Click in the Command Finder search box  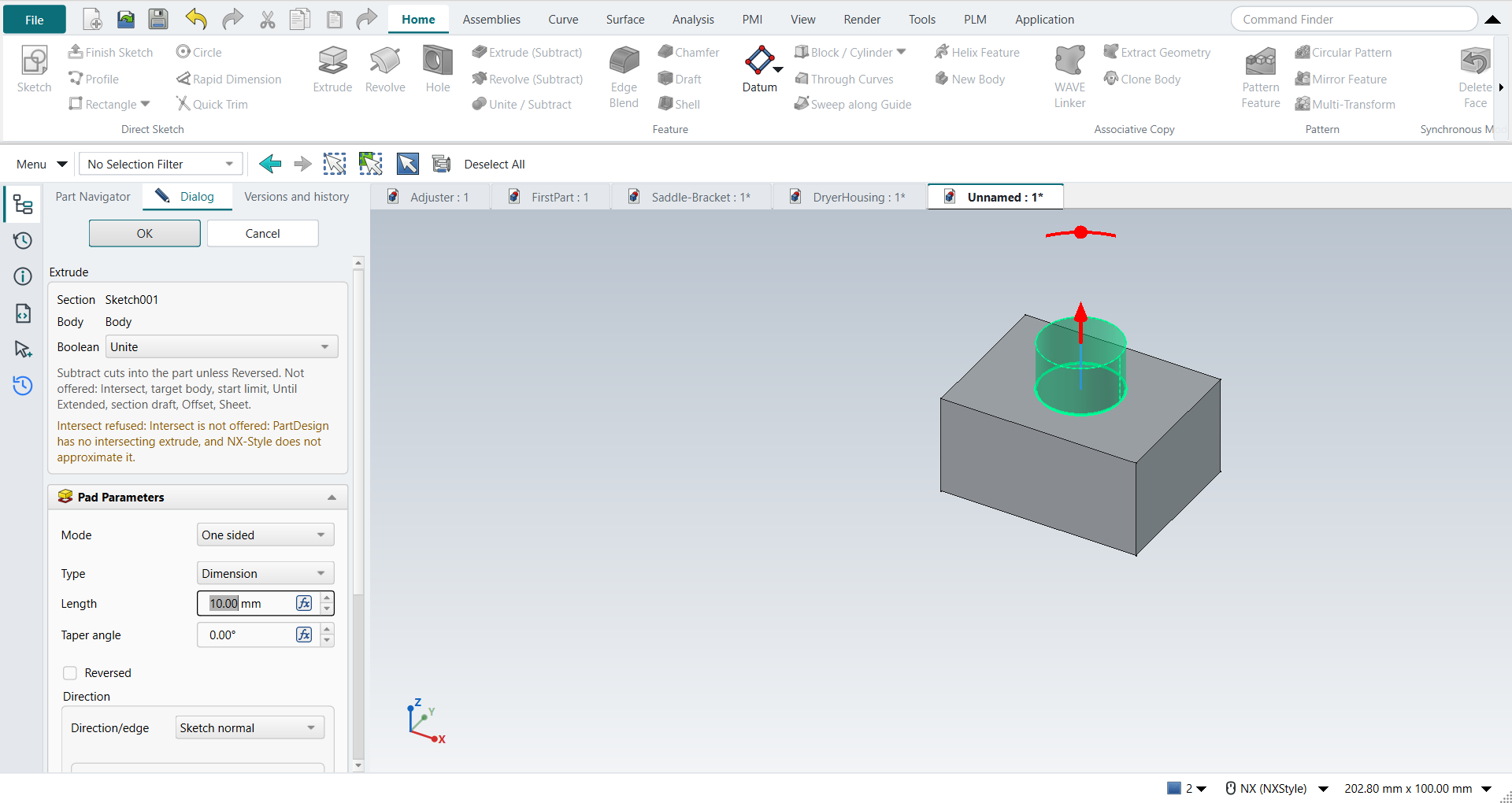click(1353, 20)
